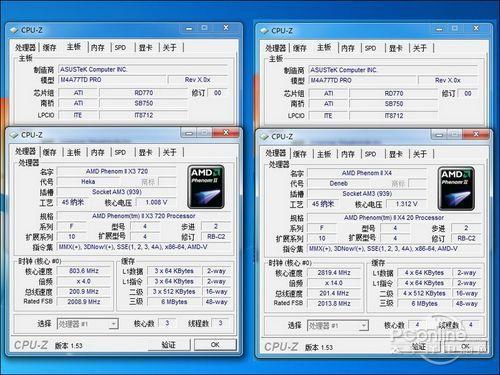Click the AMD Phenom II logo in X3 720 window
The image size is (500, 375).
206,187
